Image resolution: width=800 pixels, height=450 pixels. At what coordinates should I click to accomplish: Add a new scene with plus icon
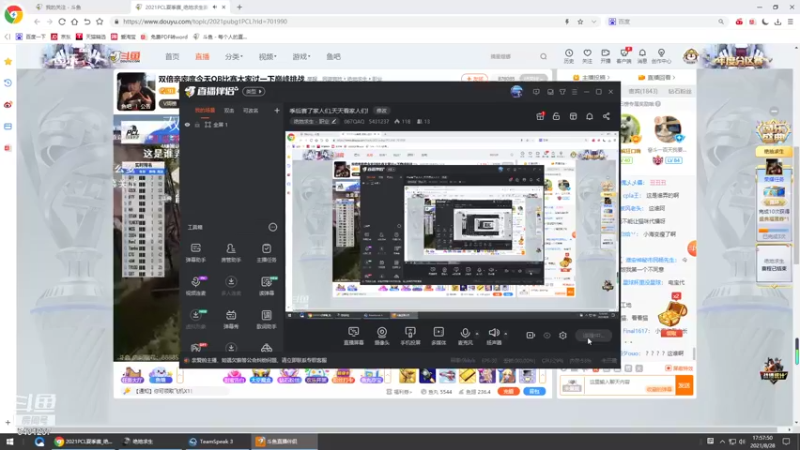[277, 110]
